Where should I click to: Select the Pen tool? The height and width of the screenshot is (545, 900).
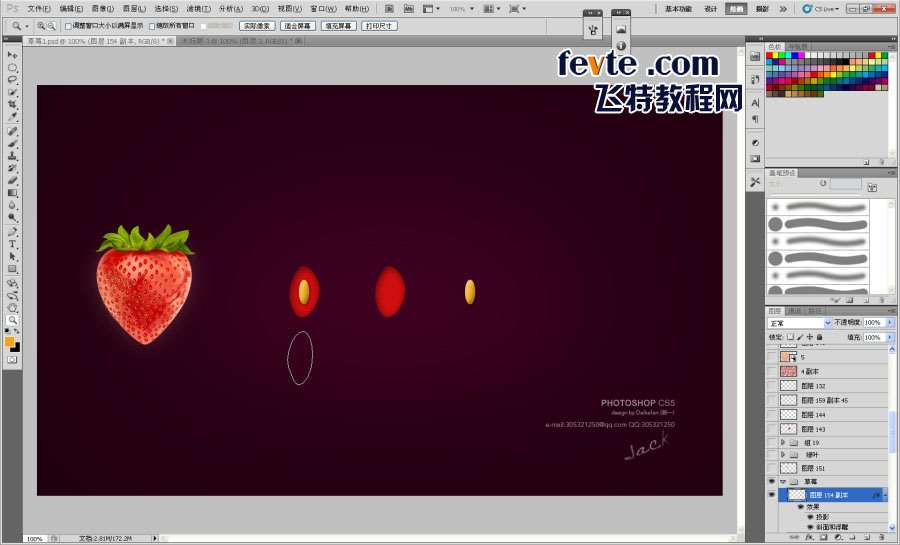12,232
